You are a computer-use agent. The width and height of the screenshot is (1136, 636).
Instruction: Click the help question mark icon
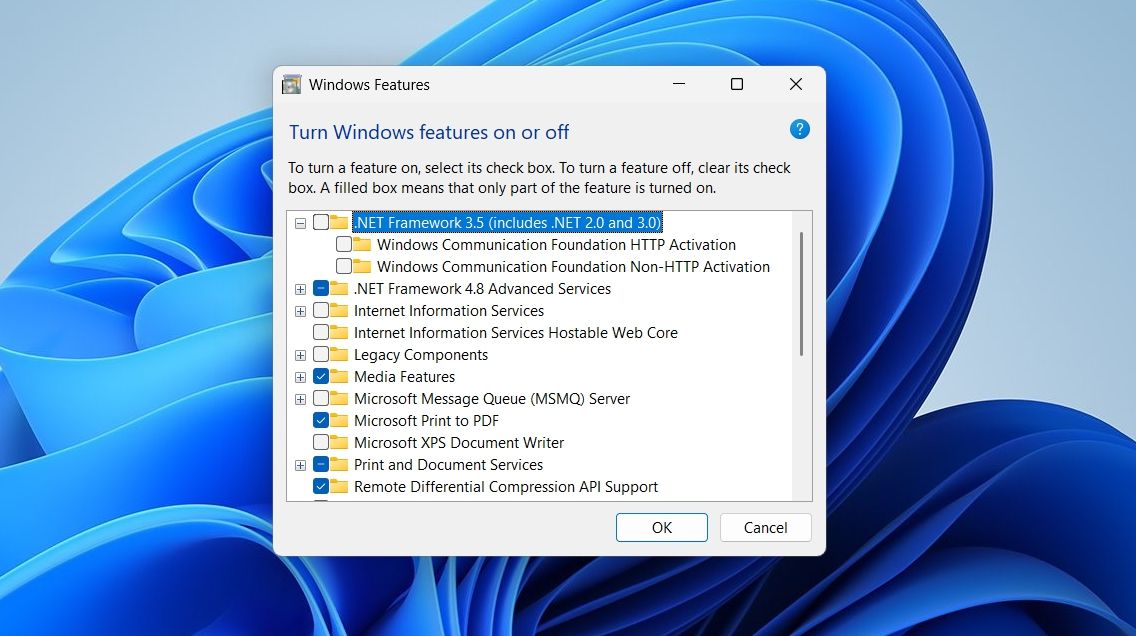(799, 130)
